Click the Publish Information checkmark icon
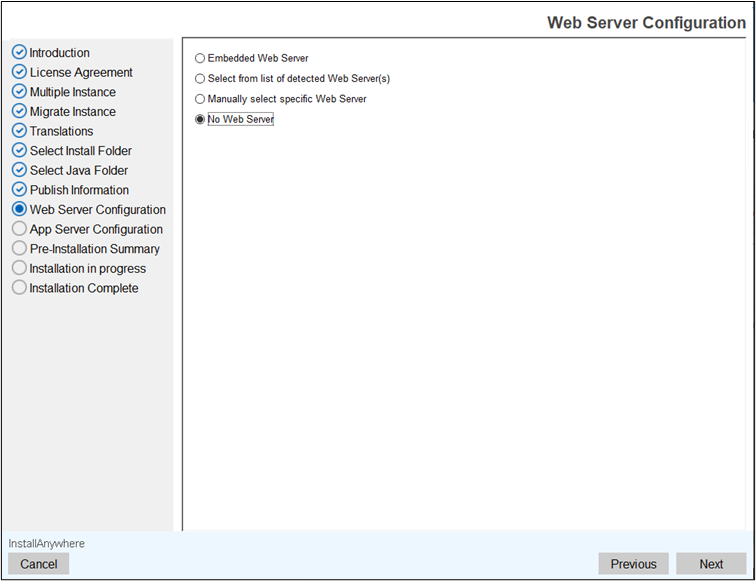This screenshot has width=756, height=581. pyautogui.click(x=19, y=190)
